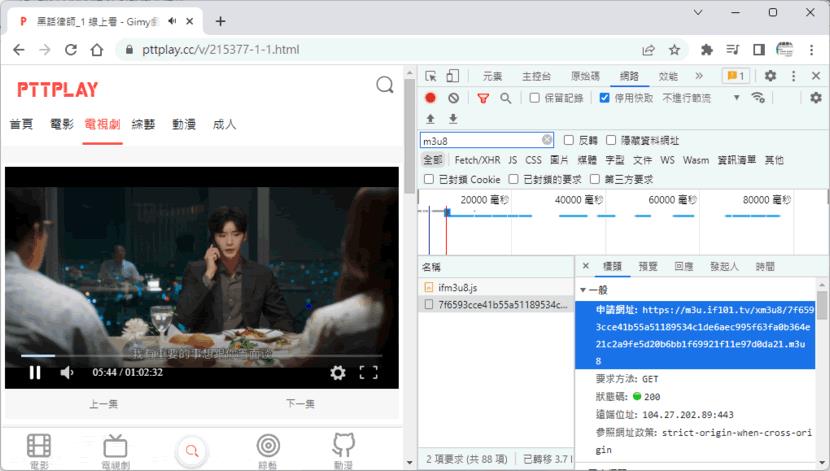
Task: Open browser extensions puzzle icon
Action: pos(707,50)
